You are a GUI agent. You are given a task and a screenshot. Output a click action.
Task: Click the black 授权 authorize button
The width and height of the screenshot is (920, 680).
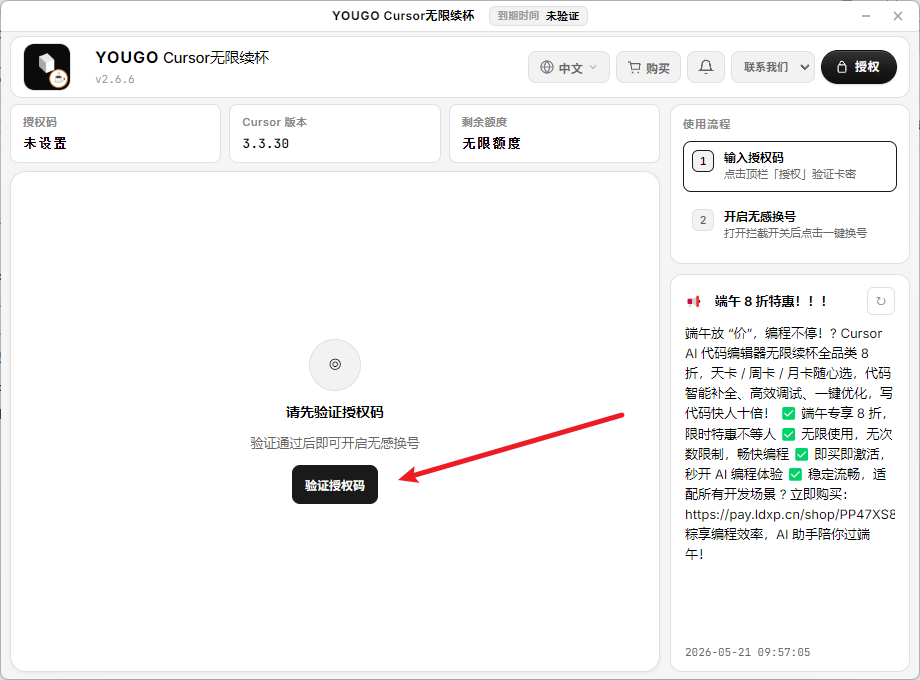858,67
